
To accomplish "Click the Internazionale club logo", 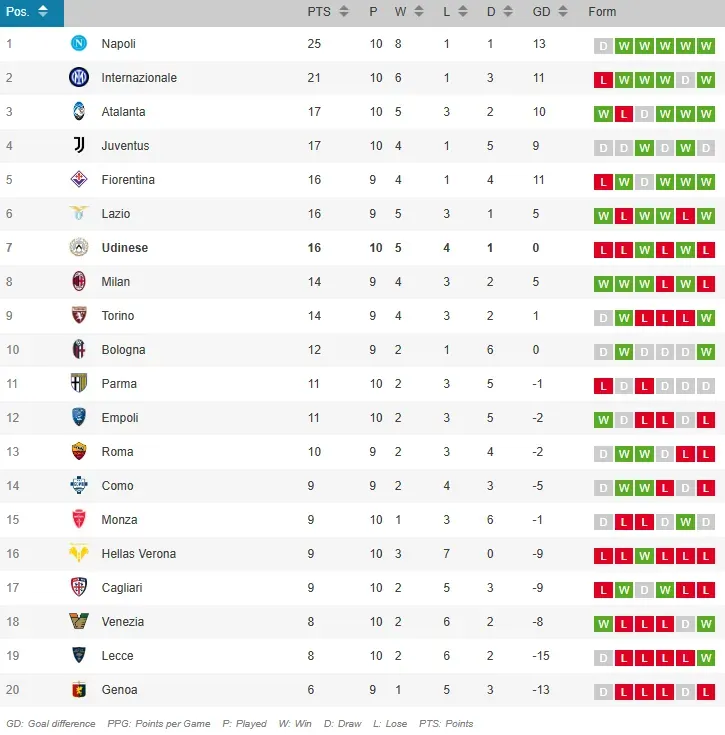I will (78, 78).
